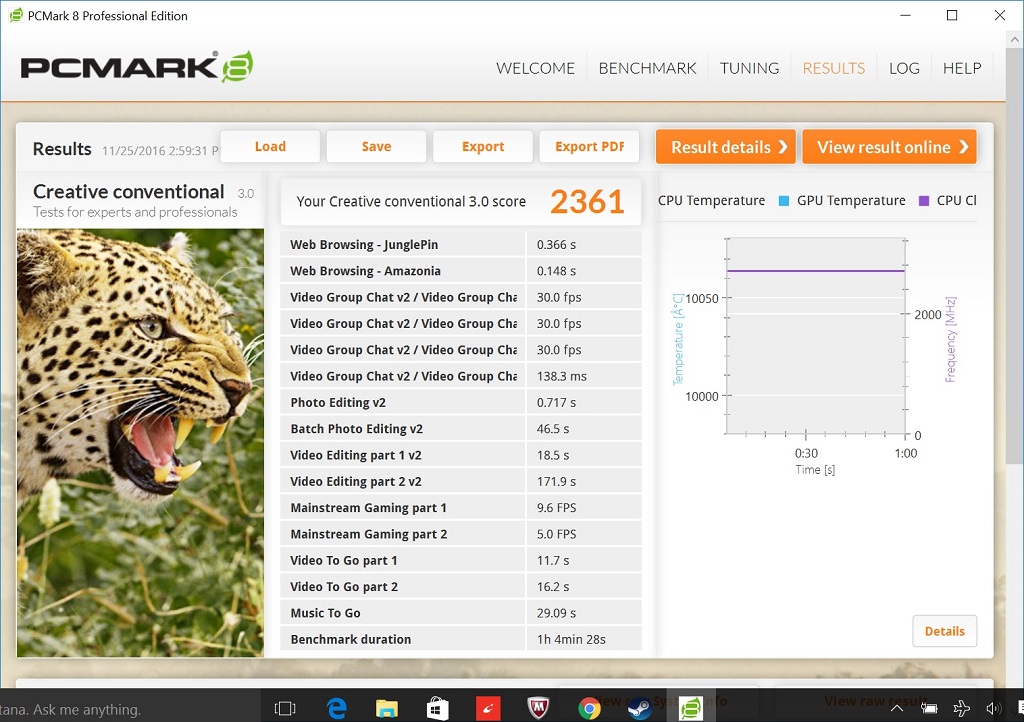1024x722 pixels.
Task: Select 'Web Browsing - Amazonia' row label
Action: [365, 271]
